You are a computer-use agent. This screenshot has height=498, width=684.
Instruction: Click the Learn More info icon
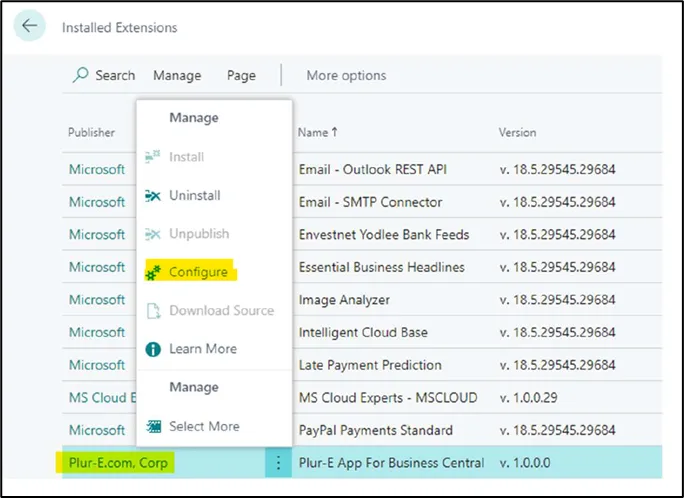pyautogui.click(x=153, y=349)
